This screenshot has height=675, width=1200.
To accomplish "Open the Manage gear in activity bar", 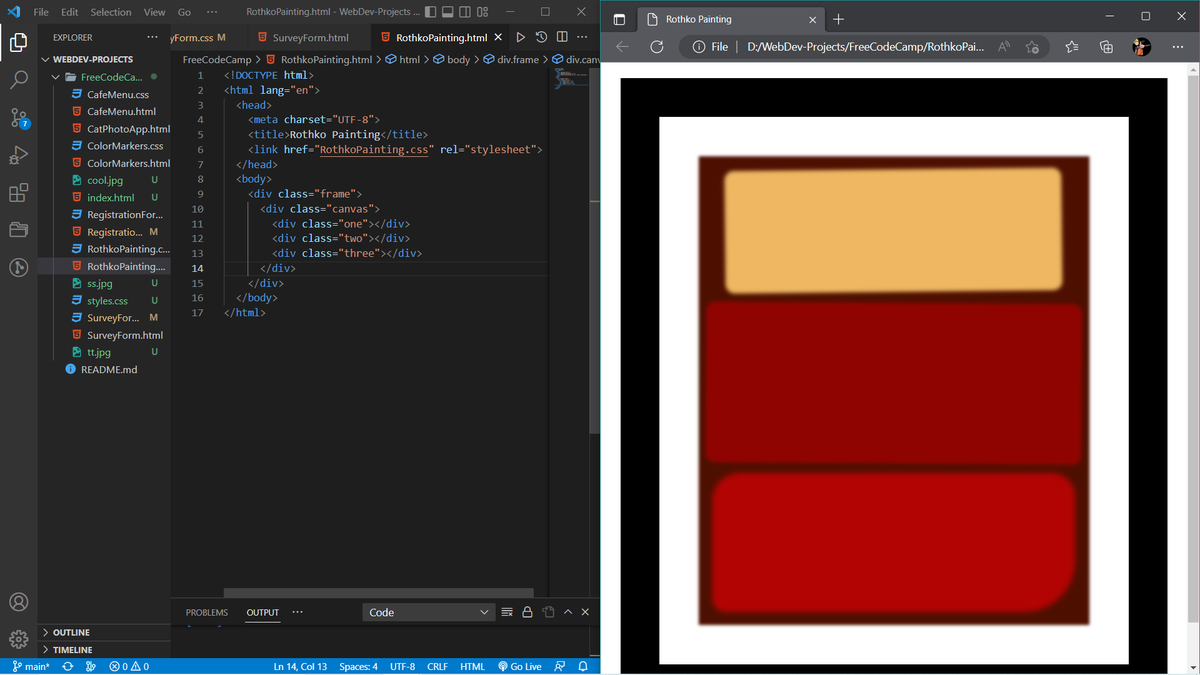I will pyautogui.click(x=18, y=640).
